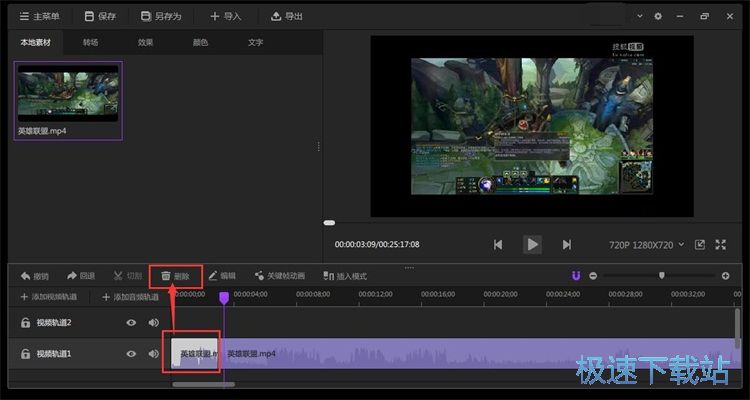This screenshot has width=750, height=400.
Task: Open the settings gear icon
Action: [658, 16]
